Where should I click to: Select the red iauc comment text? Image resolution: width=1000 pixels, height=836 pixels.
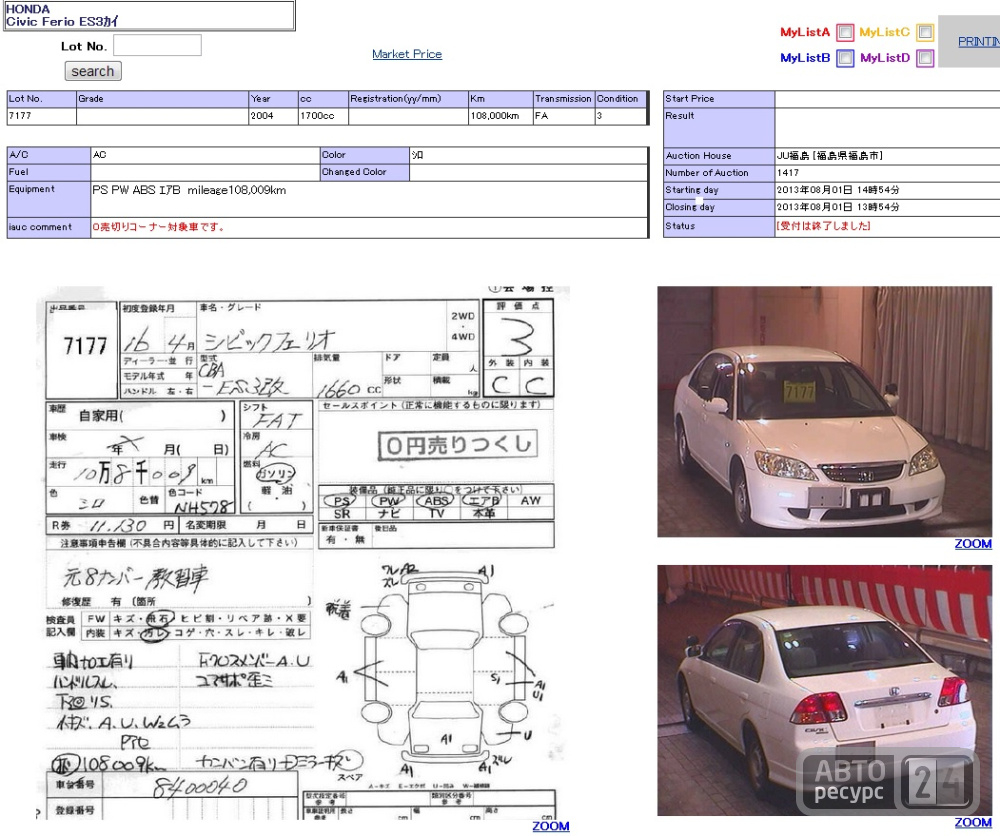pyautogui.click(x=159, y=227)
